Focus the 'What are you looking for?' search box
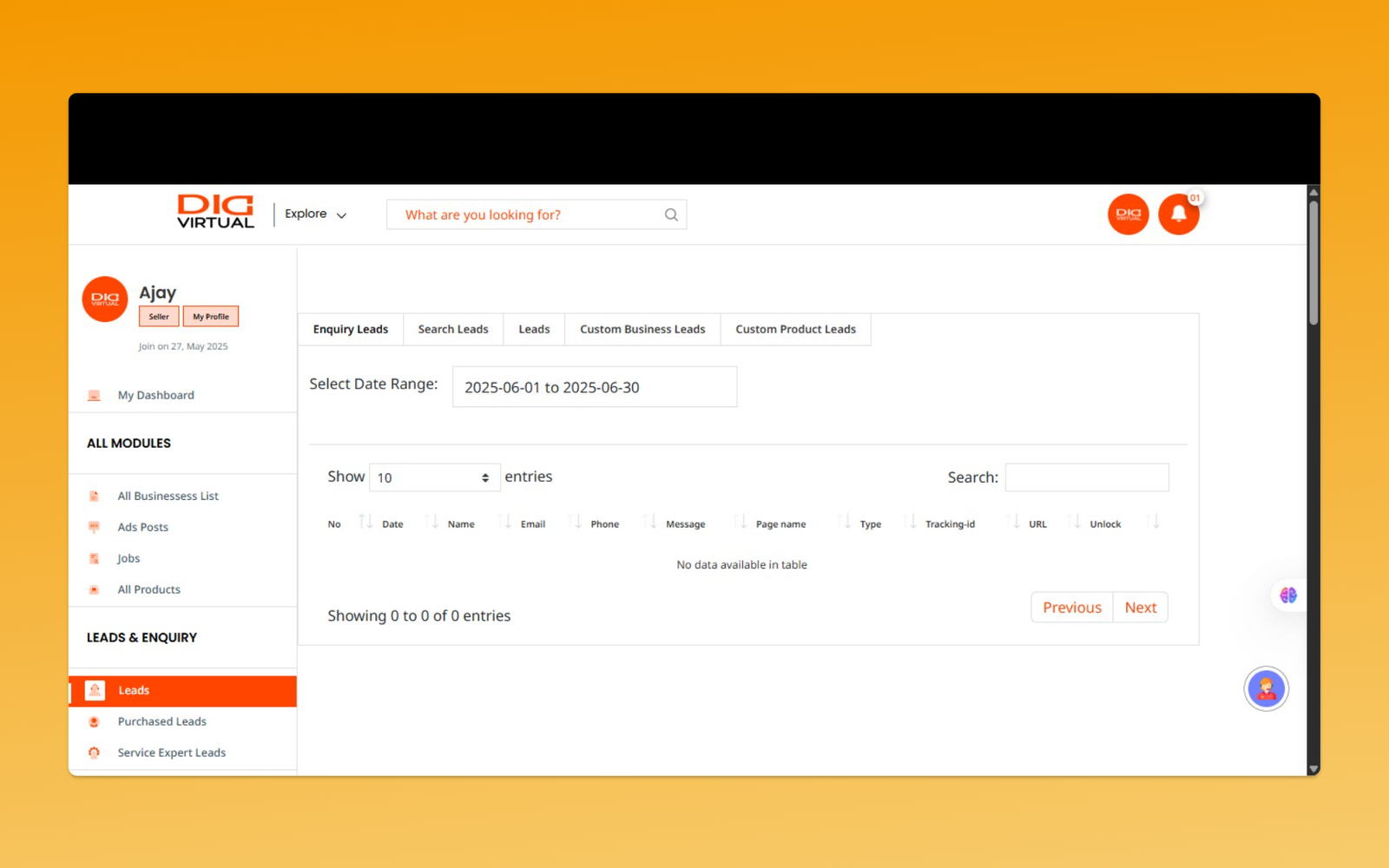Screen dimensions: 1389x868 tap(537, 214)
